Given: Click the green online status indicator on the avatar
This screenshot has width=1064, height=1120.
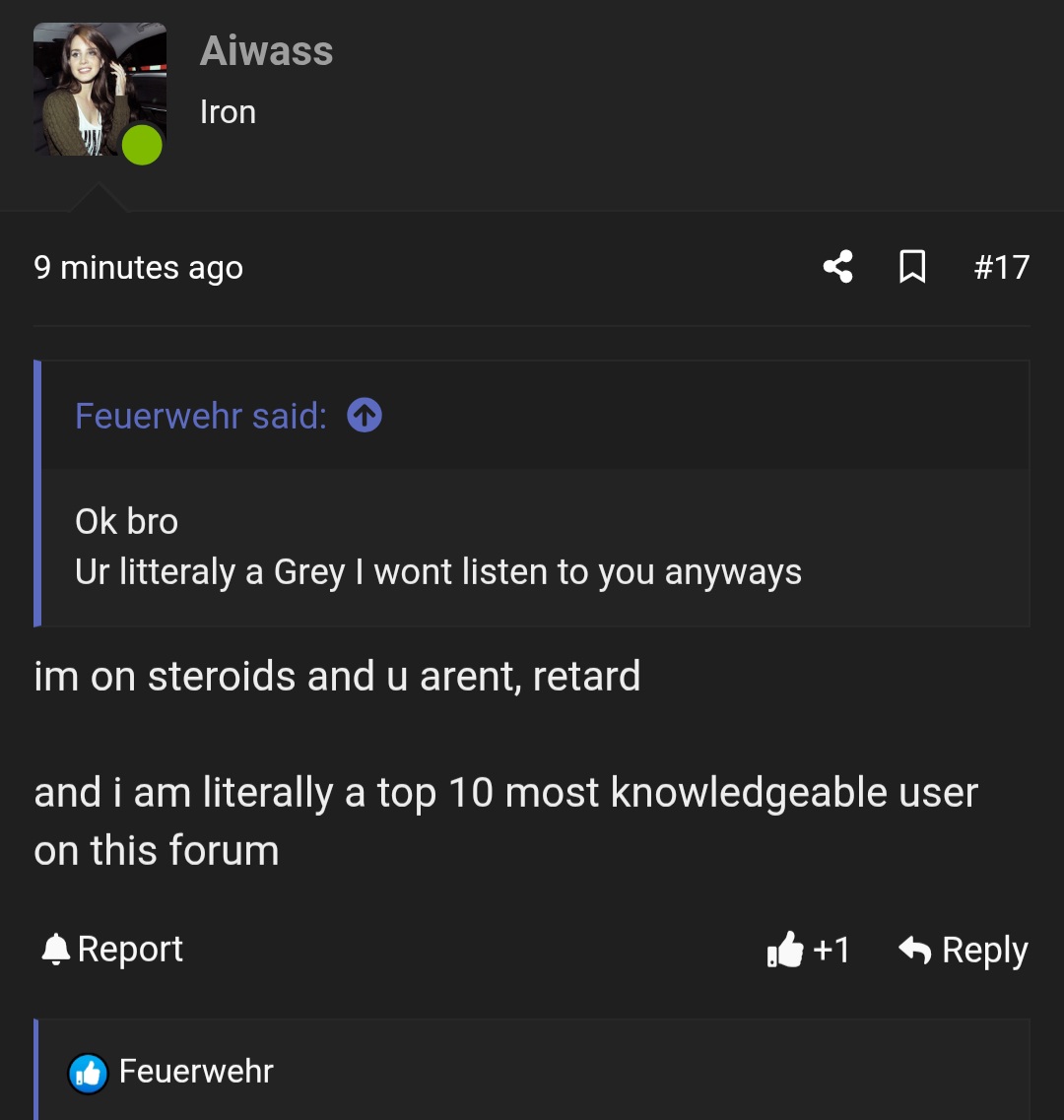Looking at the screenshot, I should click(x=142, y=145).
